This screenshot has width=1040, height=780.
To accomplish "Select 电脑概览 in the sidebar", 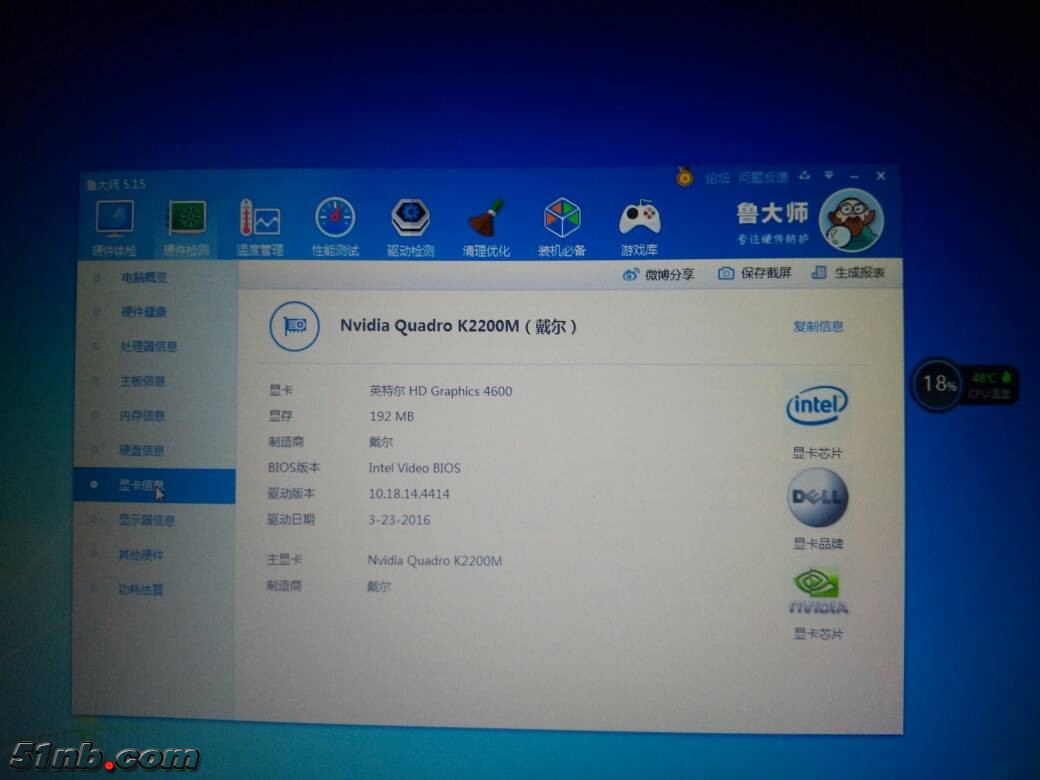I will point(144,278).
